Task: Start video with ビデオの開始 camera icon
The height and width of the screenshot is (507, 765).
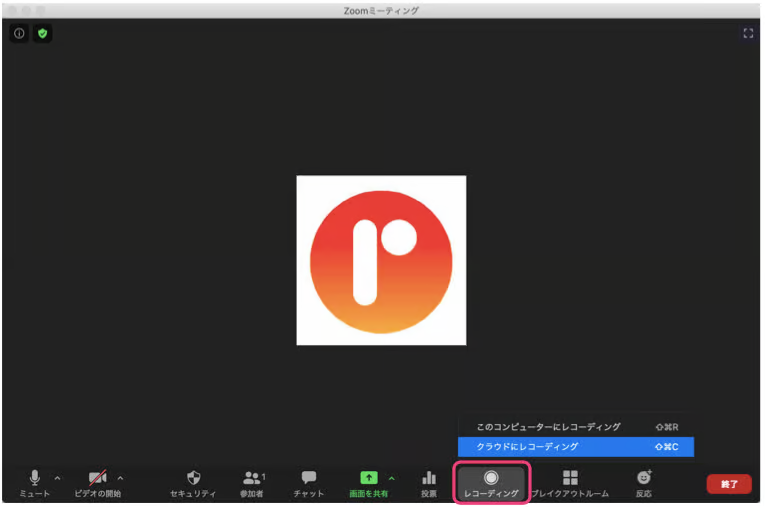Action: (x=98, y=480)
